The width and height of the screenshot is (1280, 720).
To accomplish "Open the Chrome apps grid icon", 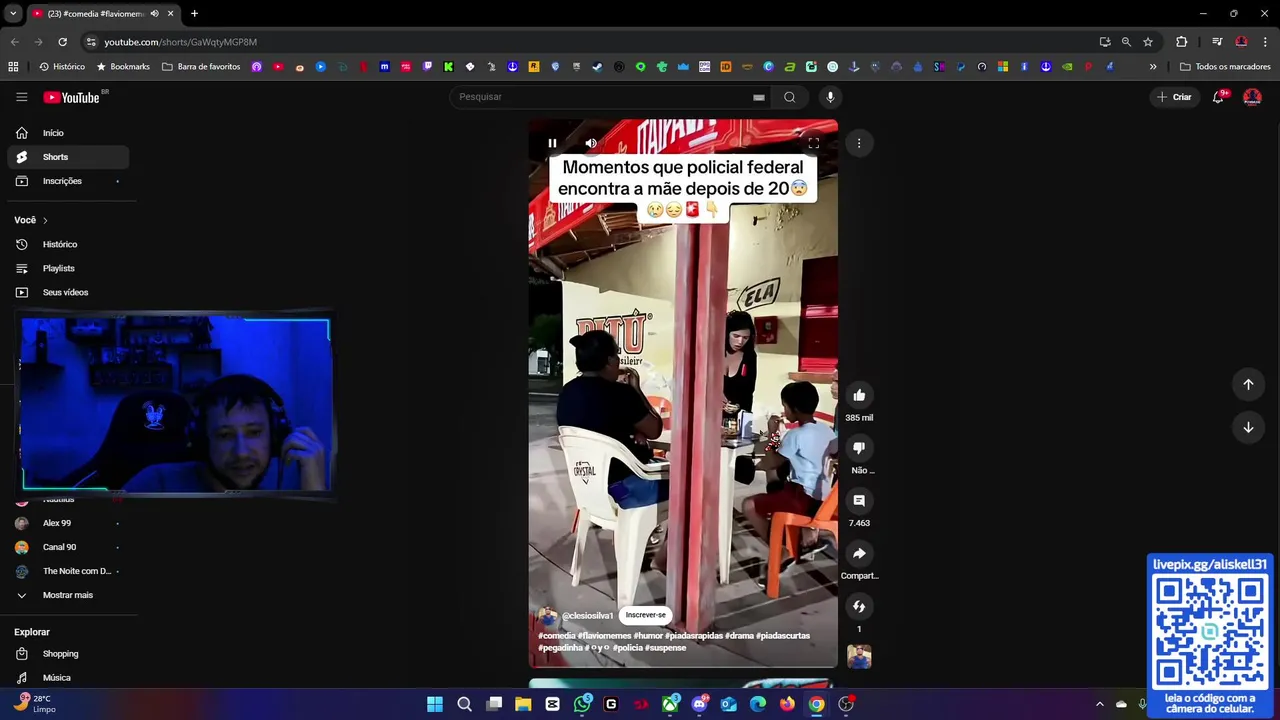I will point(13,67).
